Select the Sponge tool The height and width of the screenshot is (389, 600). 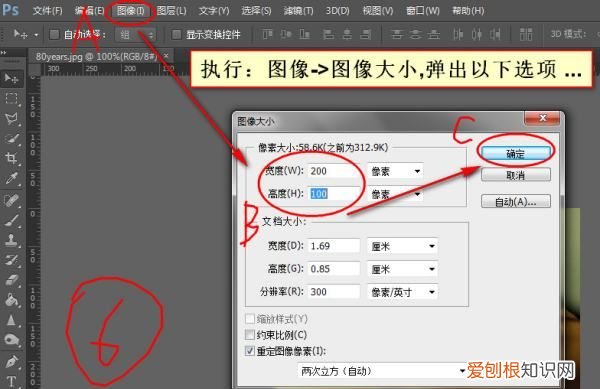(x=11, y=340)
